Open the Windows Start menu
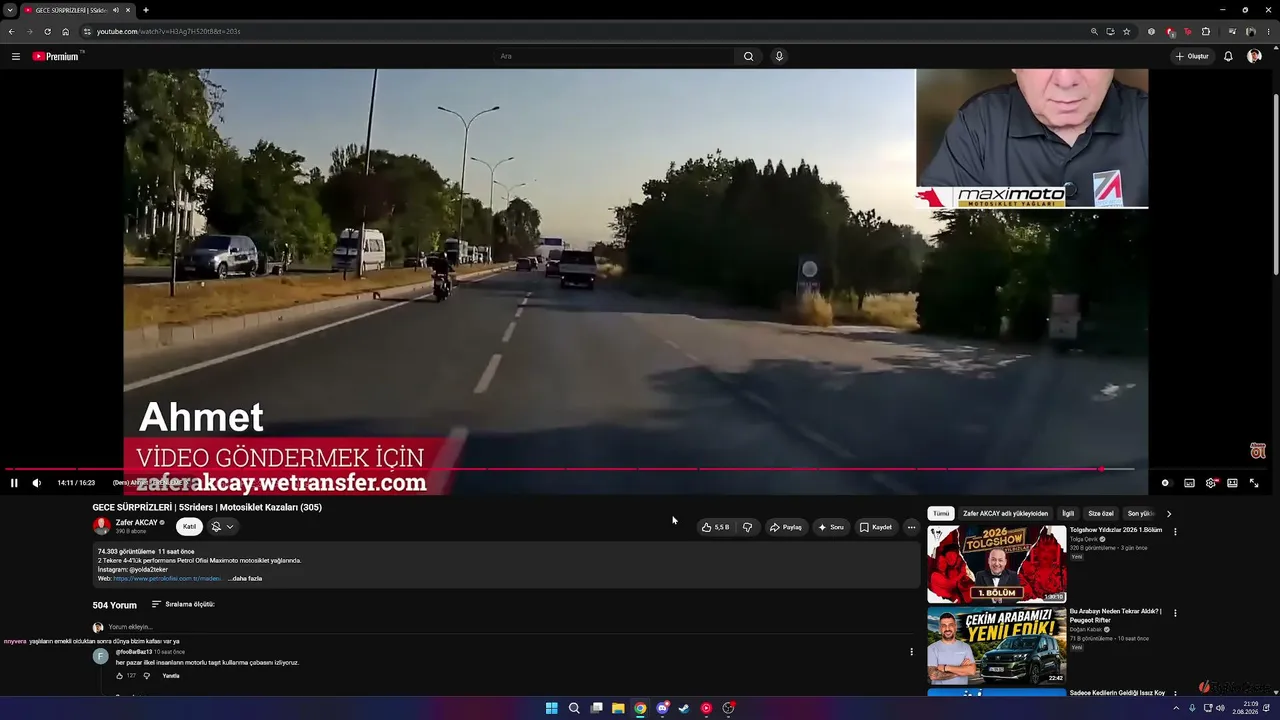 551,708
